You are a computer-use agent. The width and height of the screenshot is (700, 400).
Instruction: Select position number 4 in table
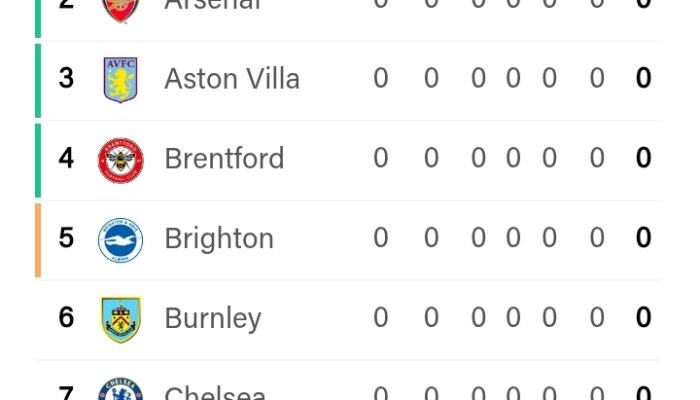[x=66, y=158]
